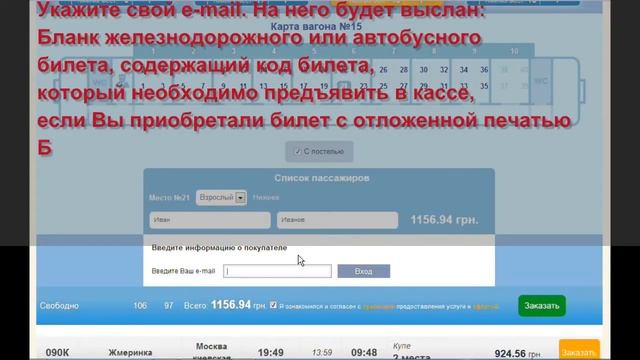Image resolution: width=640 pixels, height=360 pixels.
Task: Click the green 'Заказать' order button
Action: coord(542,306)
